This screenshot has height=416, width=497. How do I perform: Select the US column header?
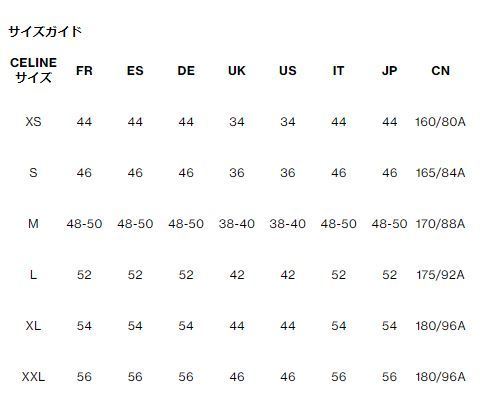tap(288, 71)
